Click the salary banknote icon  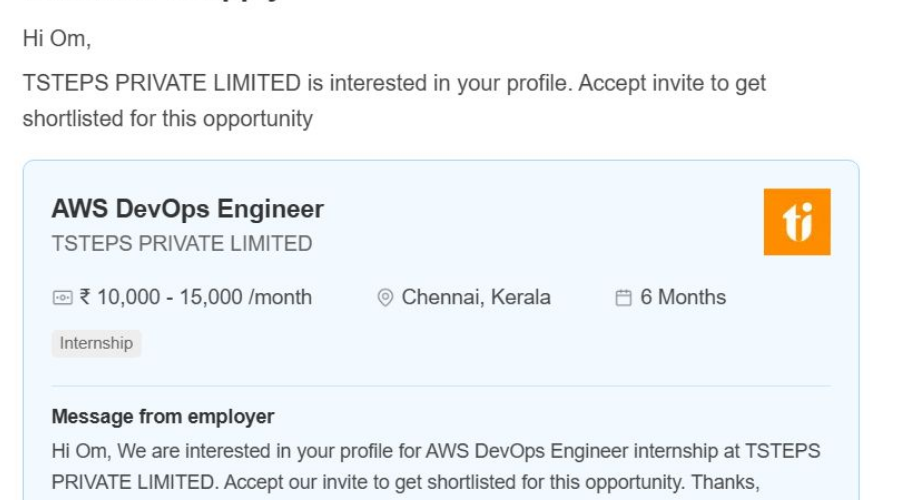(62, 298)
